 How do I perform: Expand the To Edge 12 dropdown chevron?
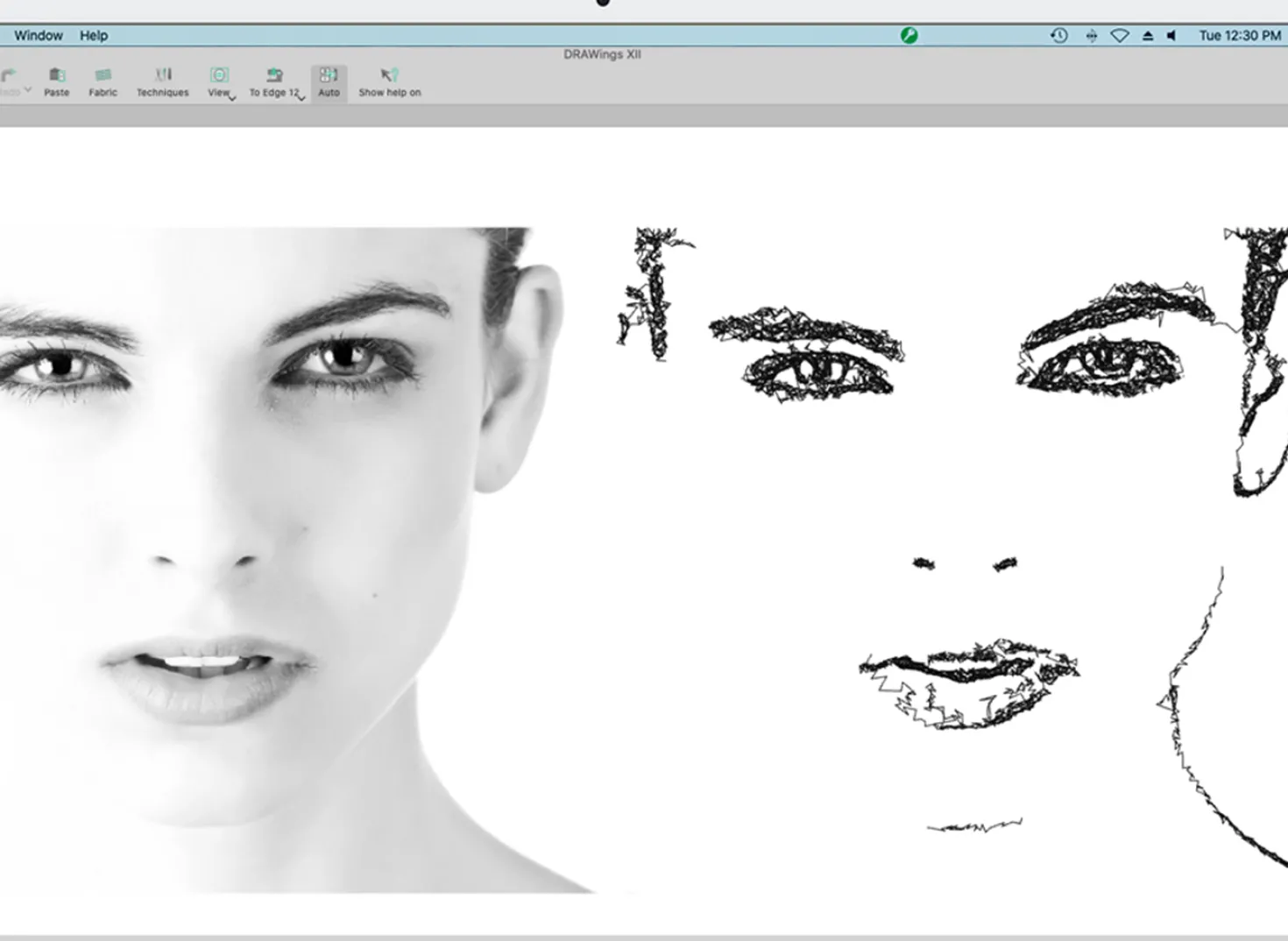point(301,98)
